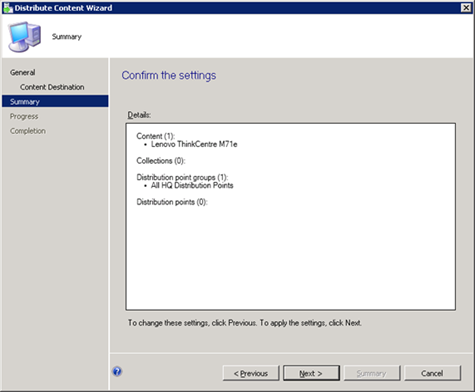Screen dimensions: 475x392
Task: Open the Content Destination step
Action: pos(52,87)
